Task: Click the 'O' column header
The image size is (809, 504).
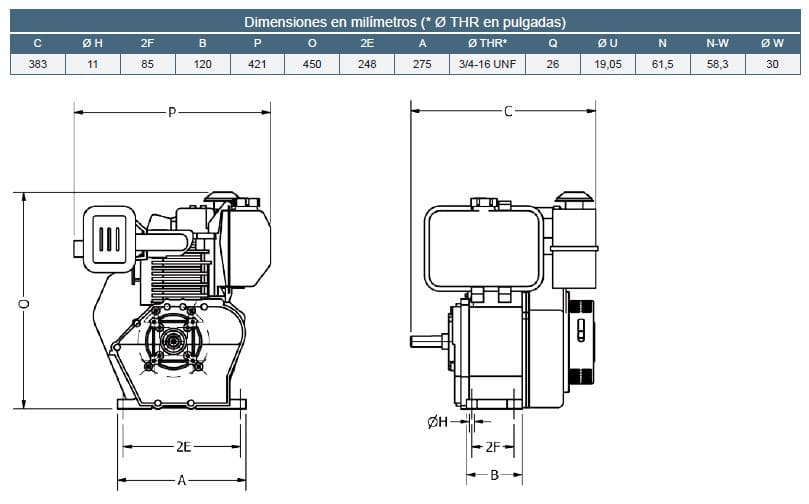Action: [312, 43]
